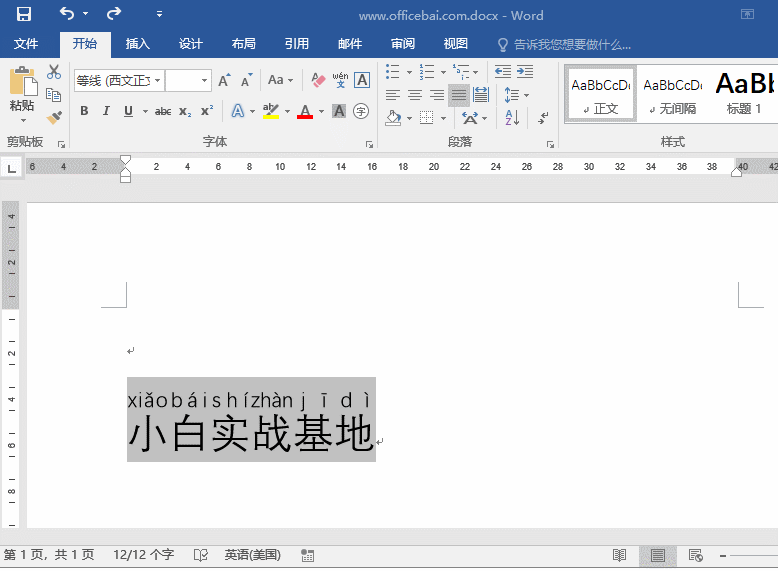Open the wén phonetic guide tool

coord(340,80)
